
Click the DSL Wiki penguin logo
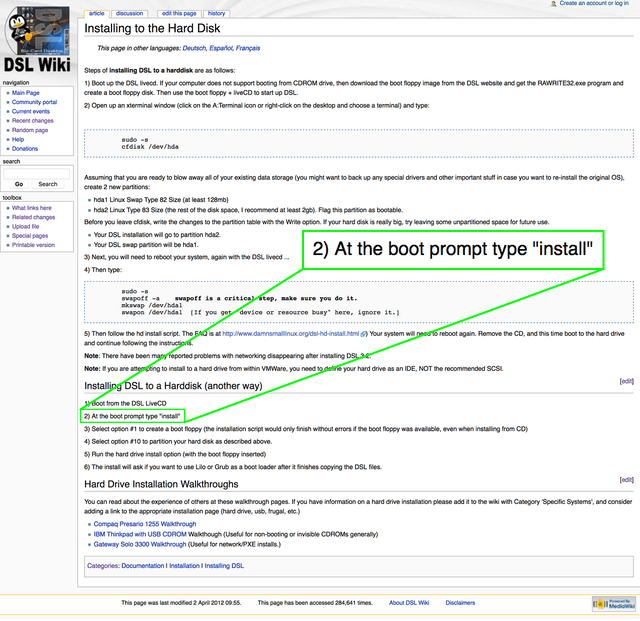coord(37,38)
